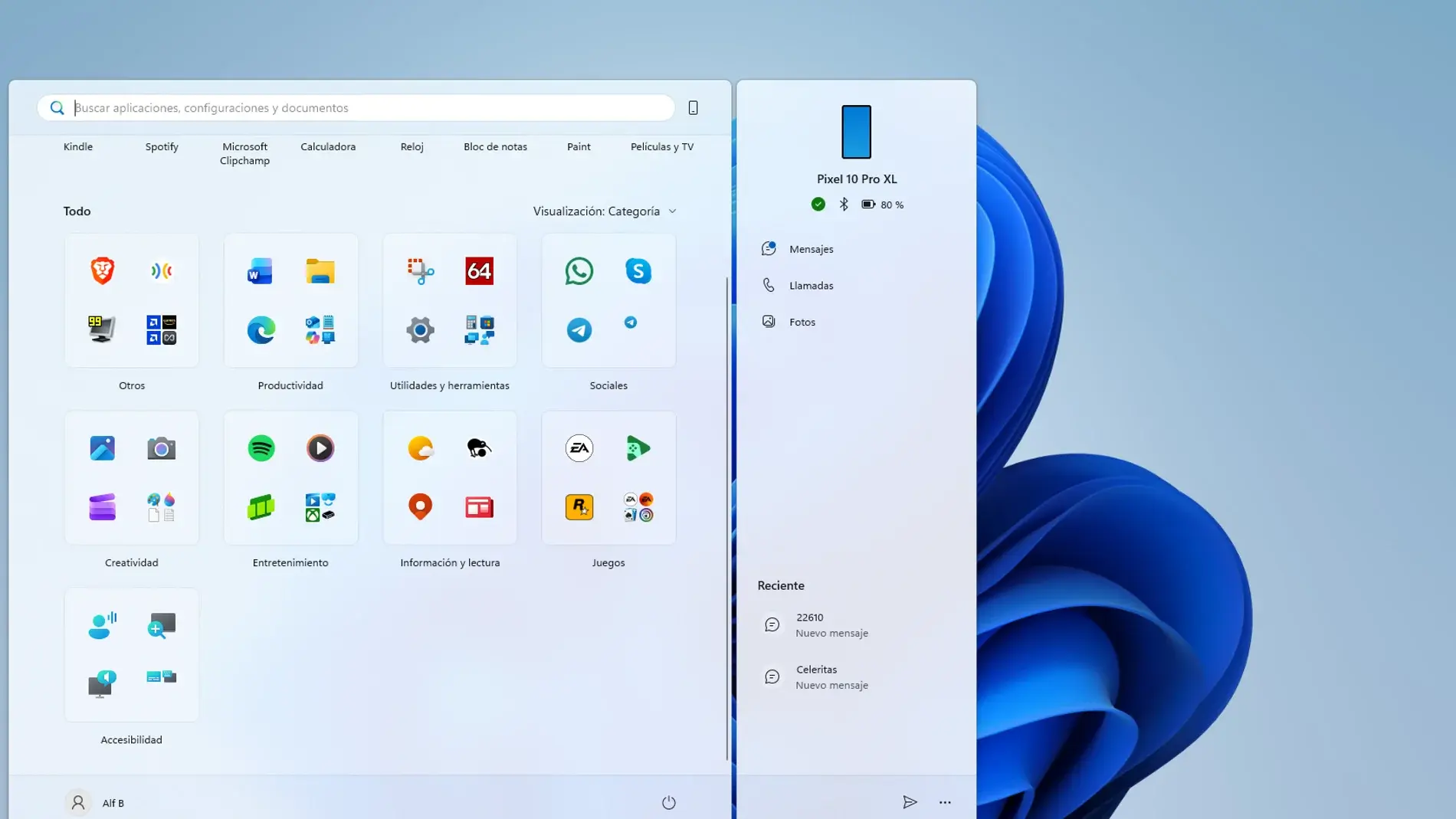The image size is (1456, 819).
Task: Click the power button
Action: tap(669, 802)
